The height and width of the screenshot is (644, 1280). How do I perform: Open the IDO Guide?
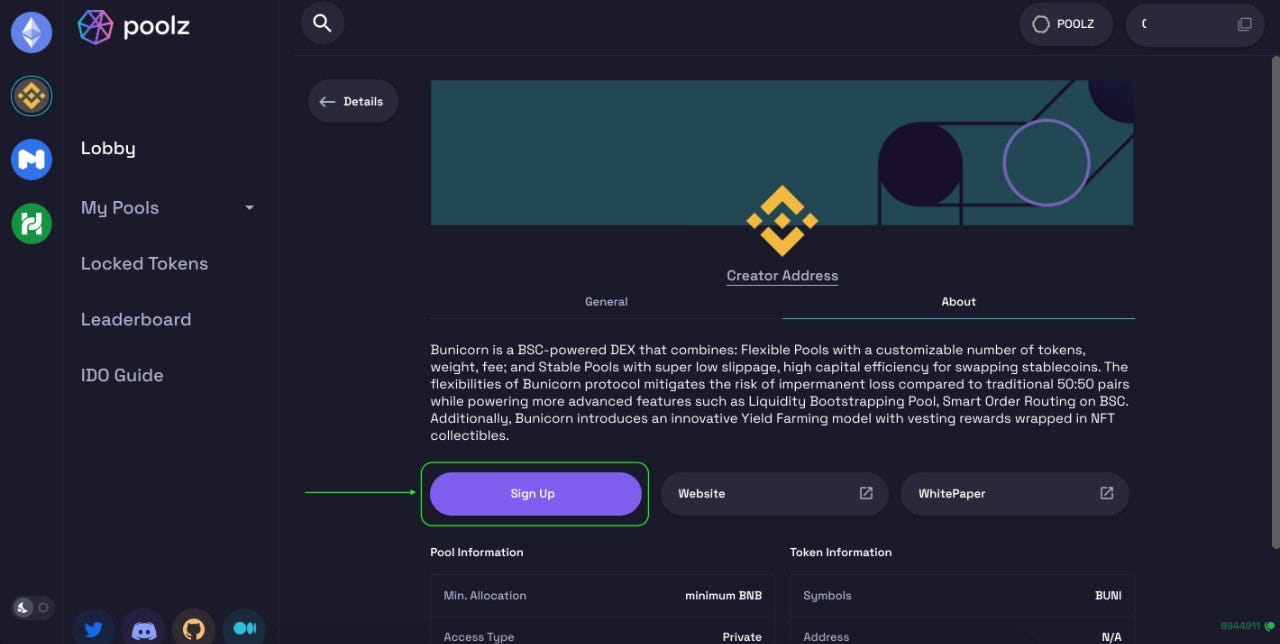point(122,376)
